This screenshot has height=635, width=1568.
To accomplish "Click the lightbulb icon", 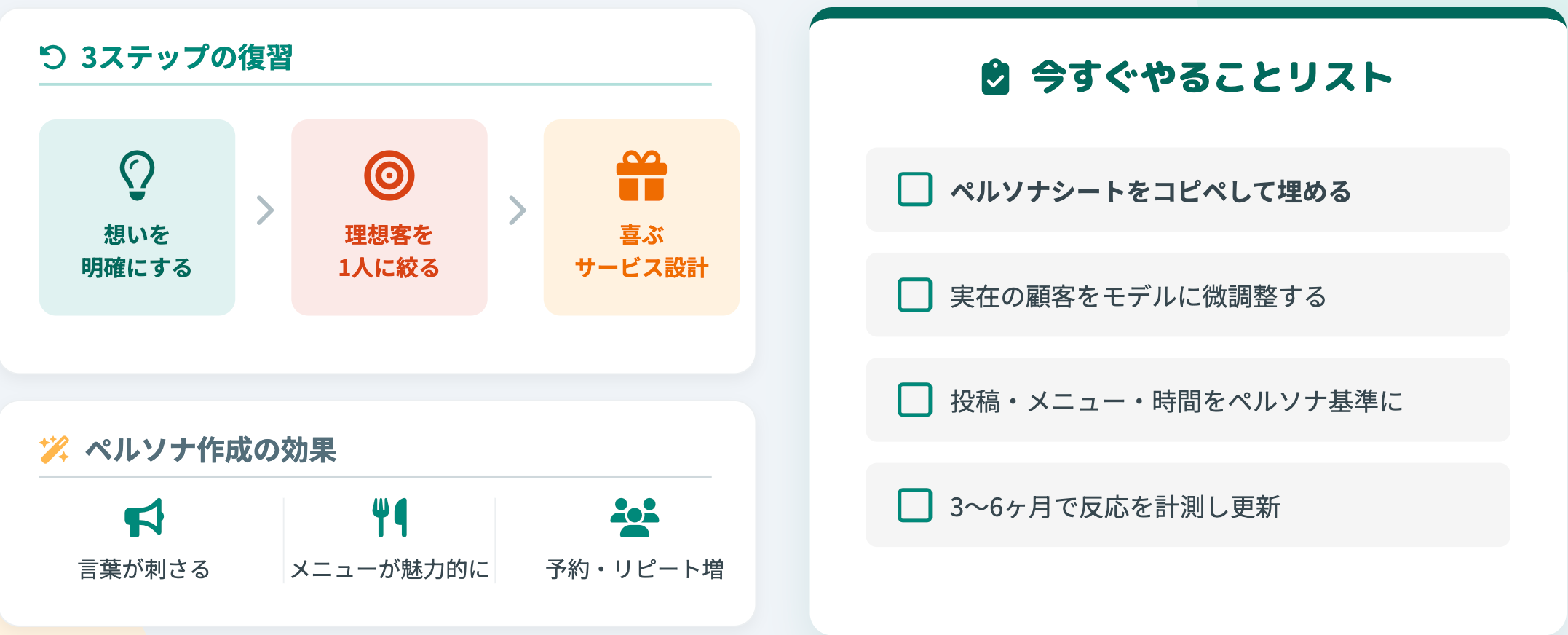I will [137, 175].
